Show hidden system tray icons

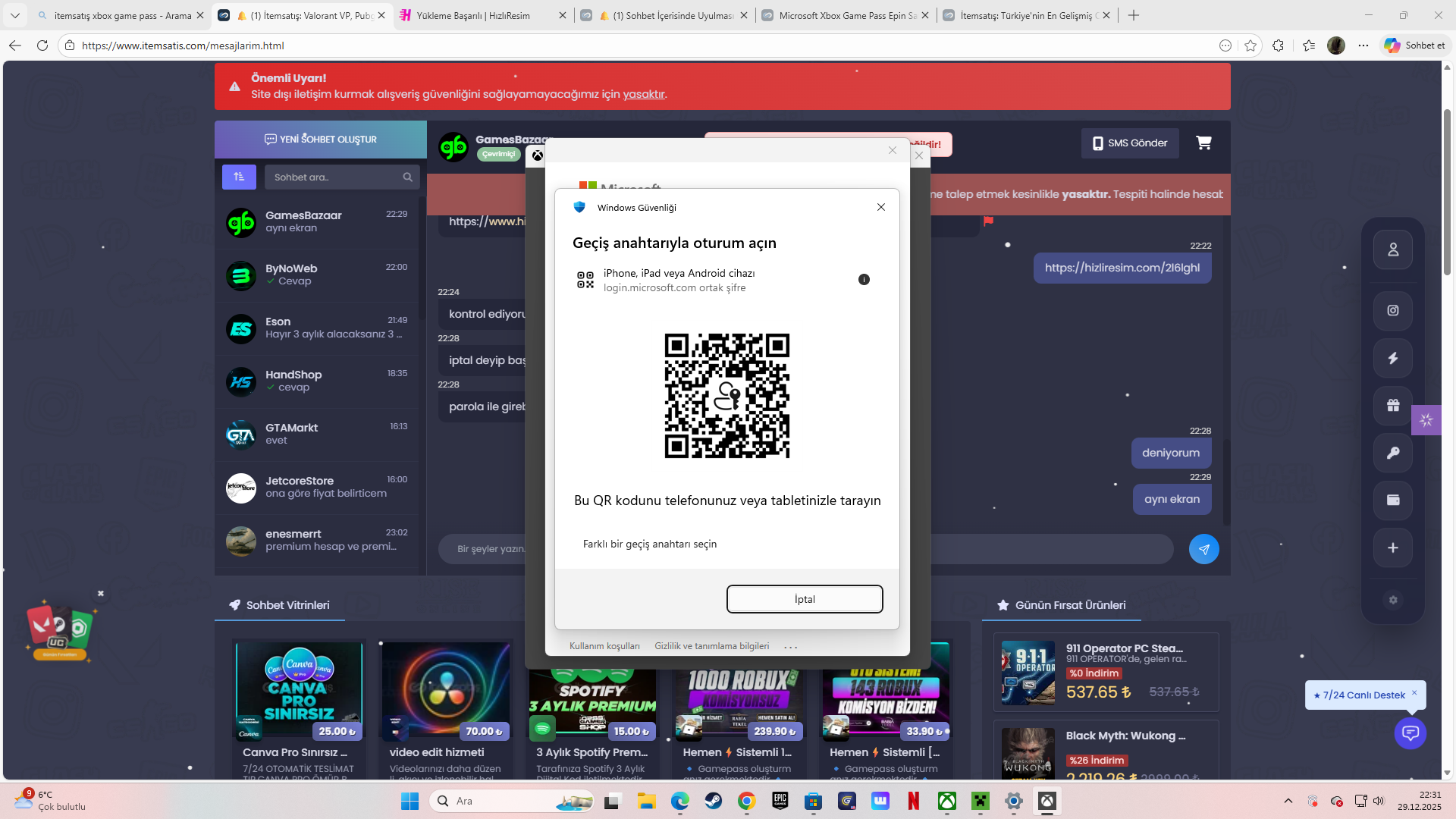[1288, 801]
